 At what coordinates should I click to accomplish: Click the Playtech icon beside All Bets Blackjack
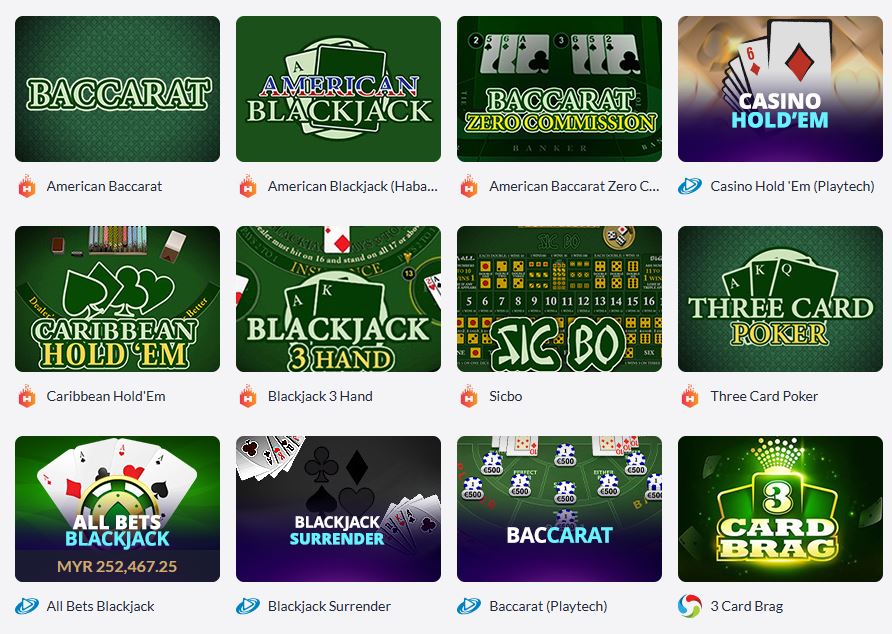tap(27, 606)
